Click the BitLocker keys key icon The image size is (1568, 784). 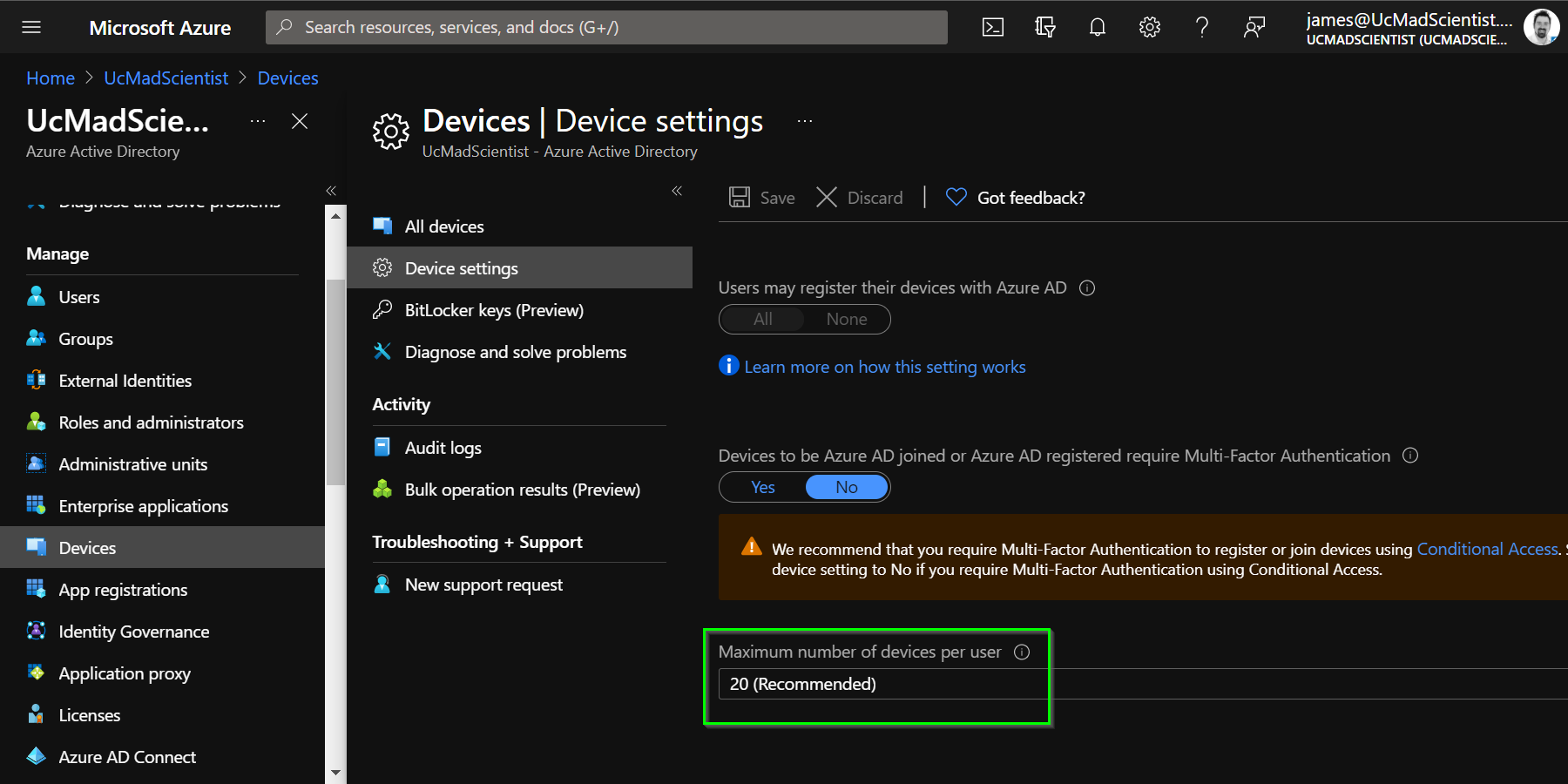pos(382,309)
